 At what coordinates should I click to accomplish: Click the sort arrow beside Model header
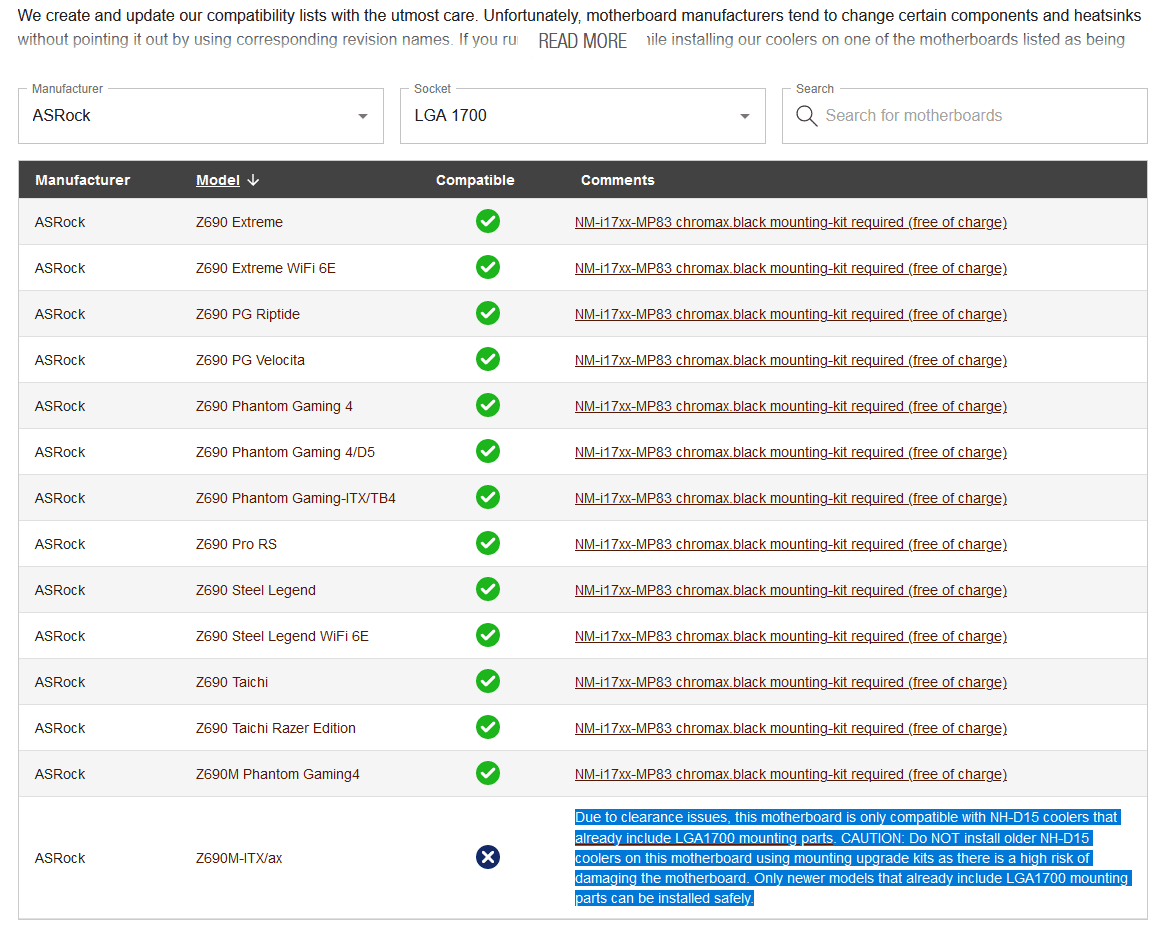253,180
